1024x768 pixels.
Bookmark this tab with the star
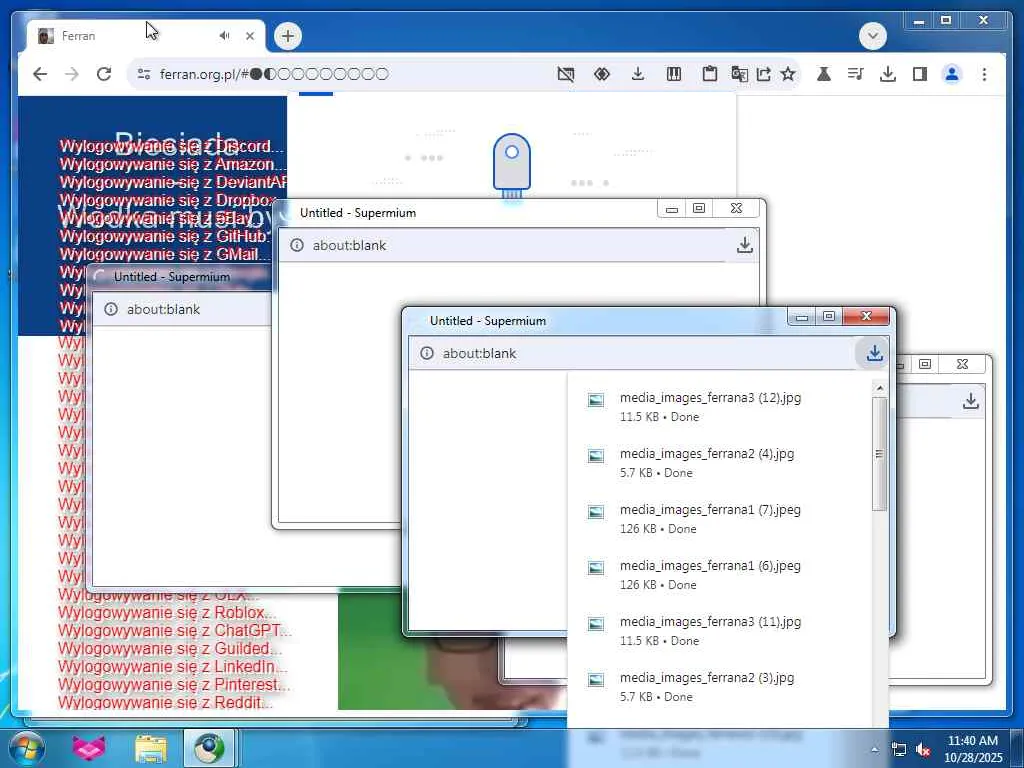pyautogui.click(x=788, y=74)
